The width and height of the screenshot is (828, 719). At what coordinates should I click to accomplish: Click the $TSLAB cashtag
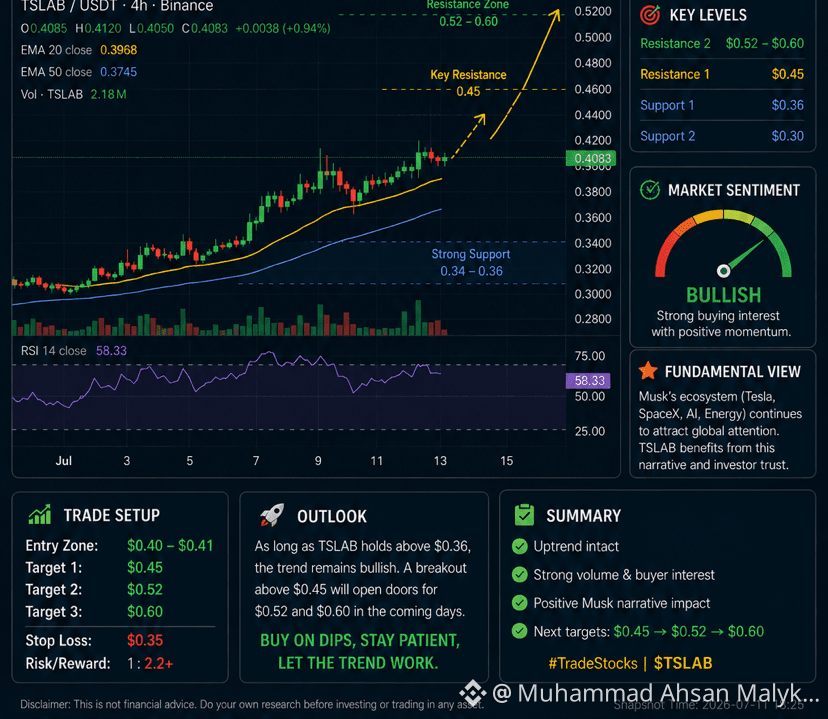(x=683, y=663)
